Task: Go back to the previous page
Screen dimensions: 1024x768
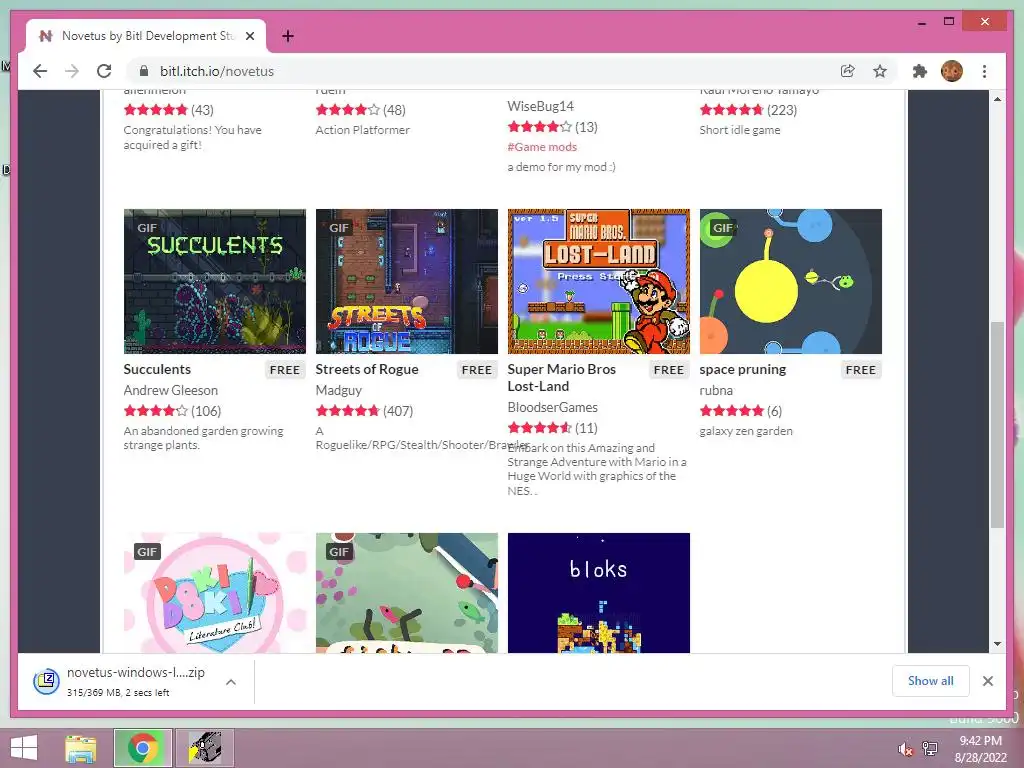Action: [x=40, y=71]
